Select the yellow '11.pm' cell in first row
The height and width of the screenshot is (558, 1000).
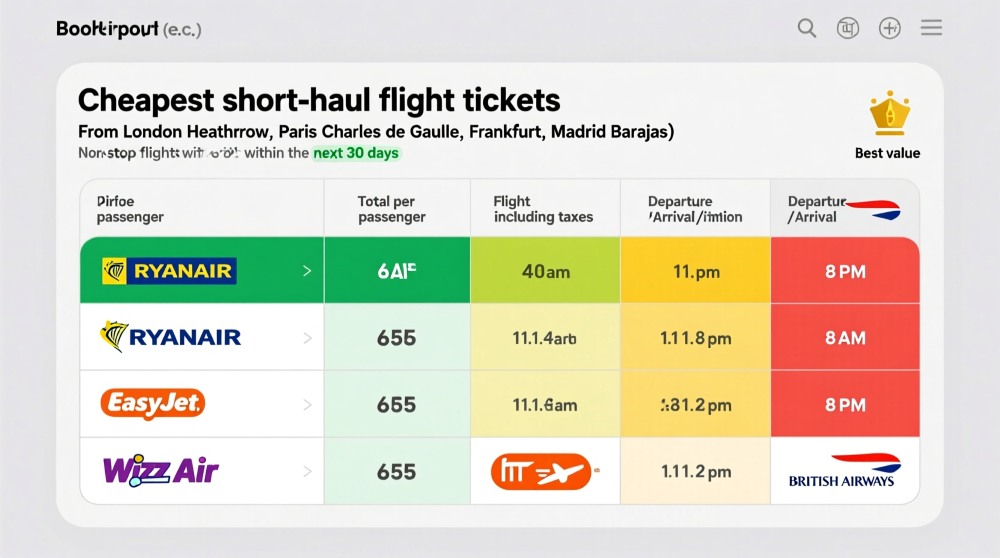pyautogui.click(x=695, y=271)
